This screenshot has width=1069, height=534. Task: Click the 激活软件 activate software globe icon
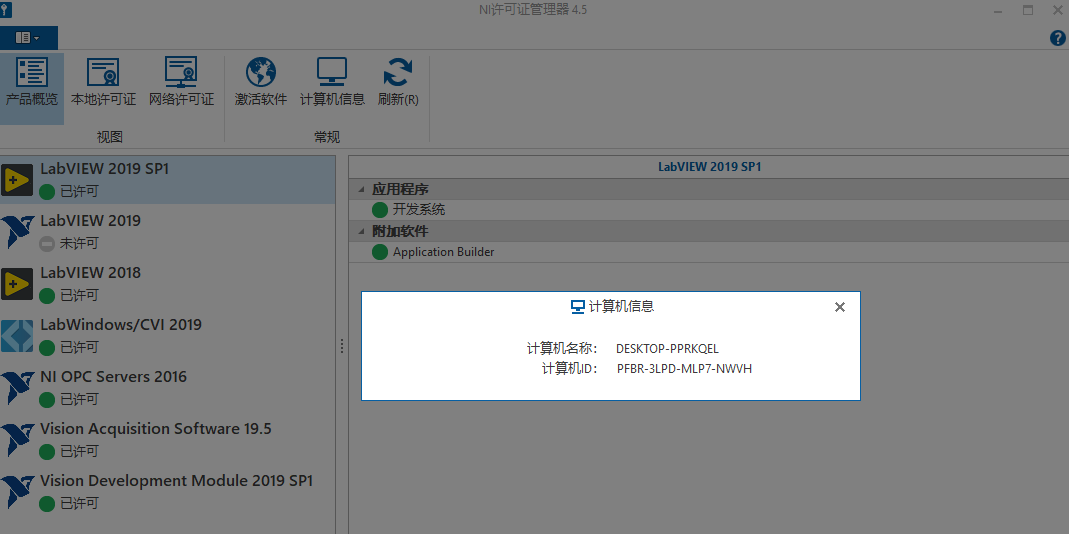[260, 72]
